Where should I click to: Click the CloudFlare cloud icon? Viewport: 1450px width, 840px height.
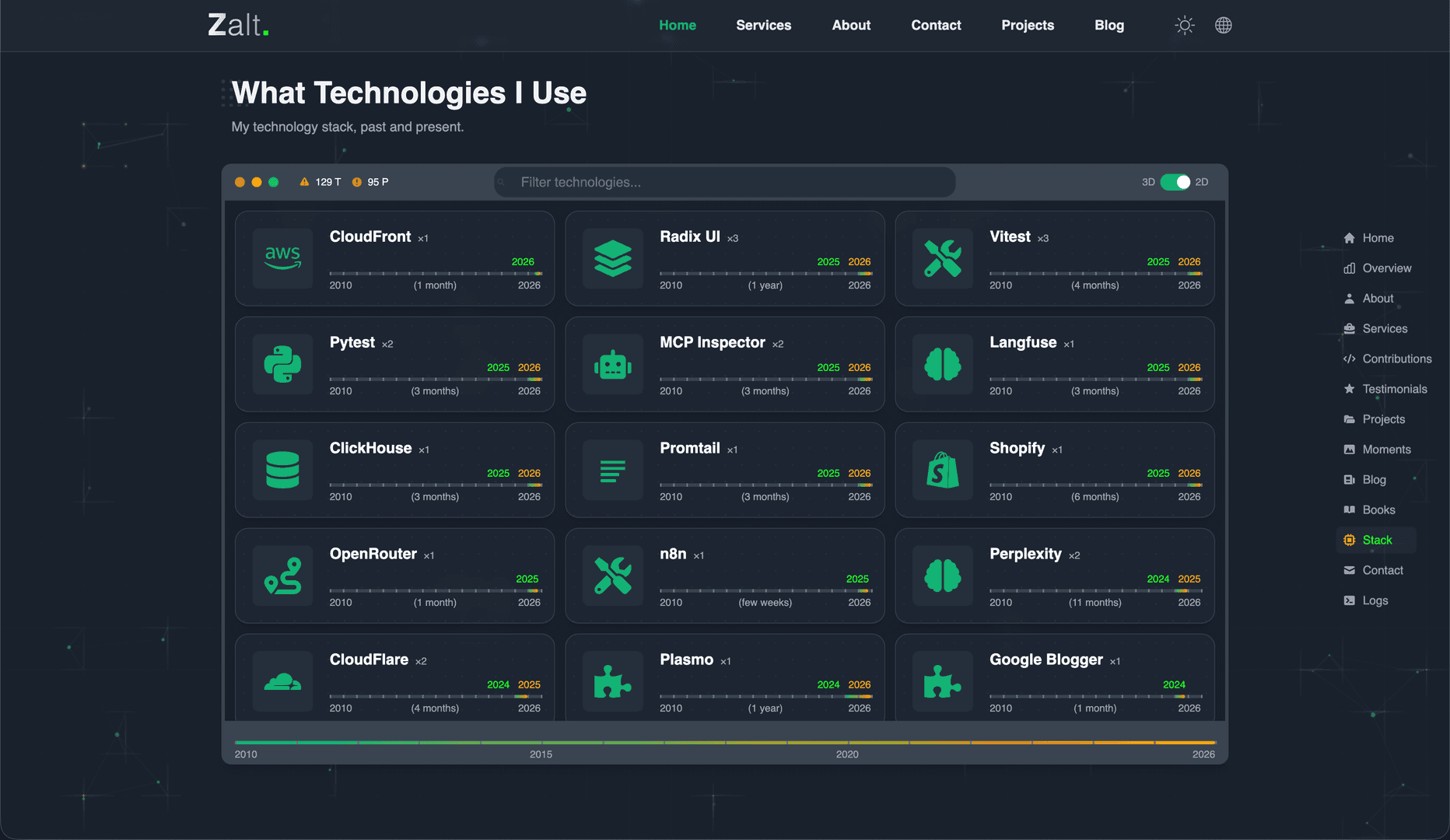point(282,681)
